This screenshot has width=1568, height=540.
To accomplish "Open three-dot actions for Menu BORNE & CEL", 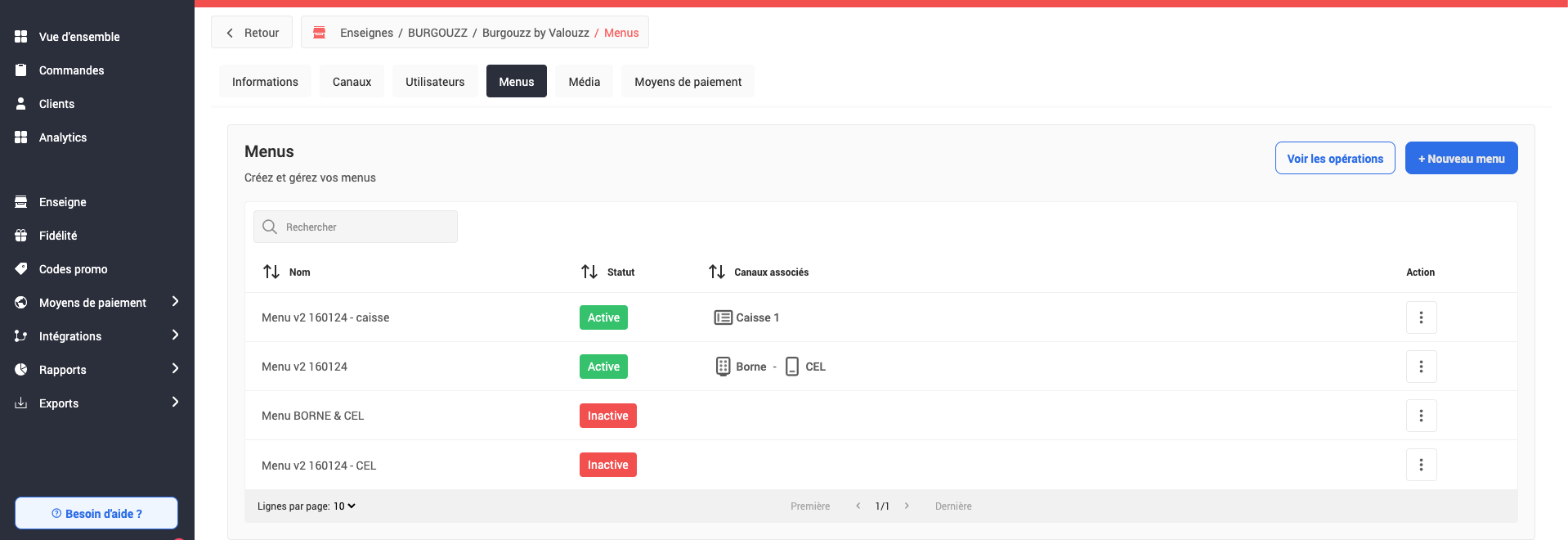I will 1421,416.
